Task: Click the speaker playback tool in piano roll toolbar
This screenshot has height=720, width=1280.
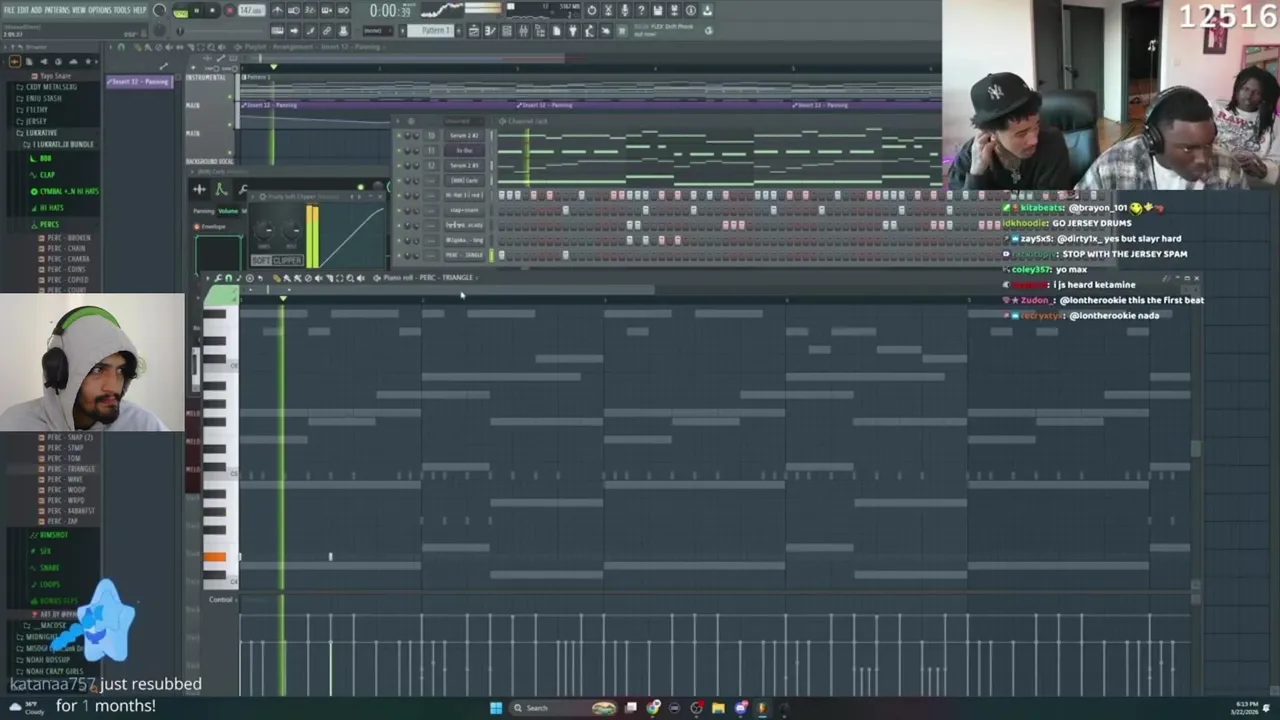Action: tap(361, 278)
